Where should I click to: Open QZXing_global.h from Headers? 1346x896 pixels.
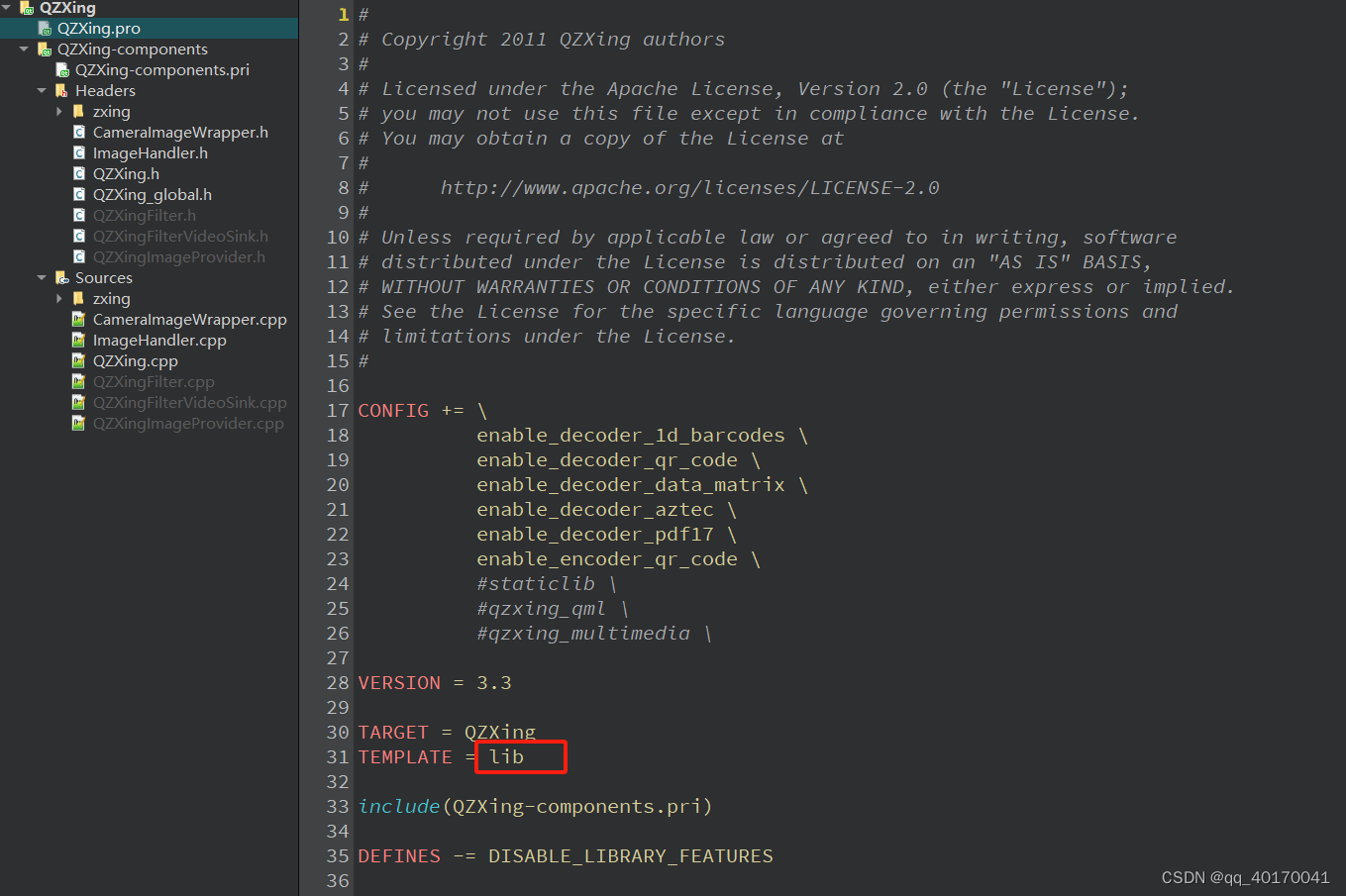point(153,194)
